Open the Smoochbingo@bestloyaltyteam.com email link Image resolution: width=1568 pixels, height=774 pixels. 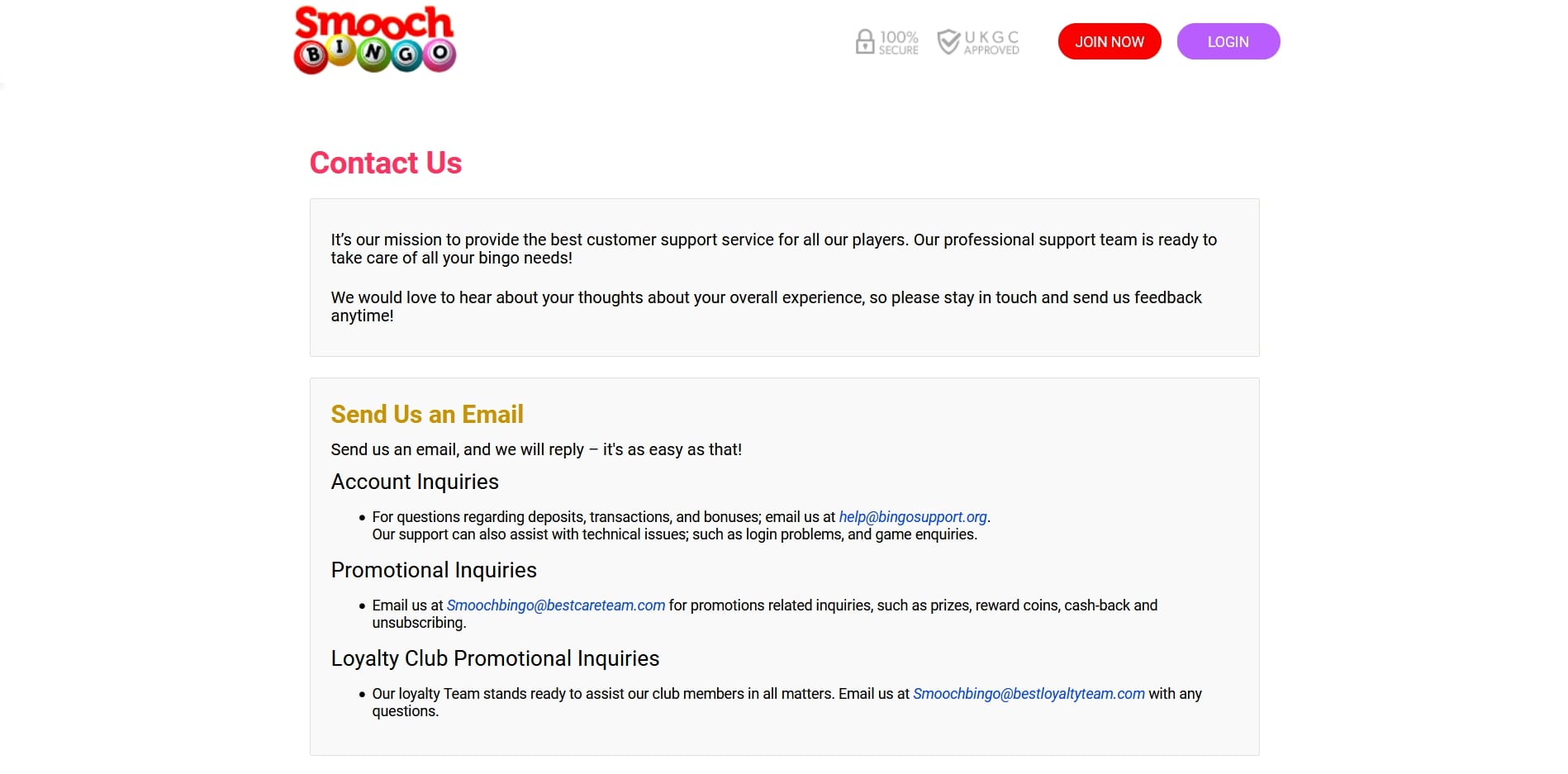click(1029, 694)
